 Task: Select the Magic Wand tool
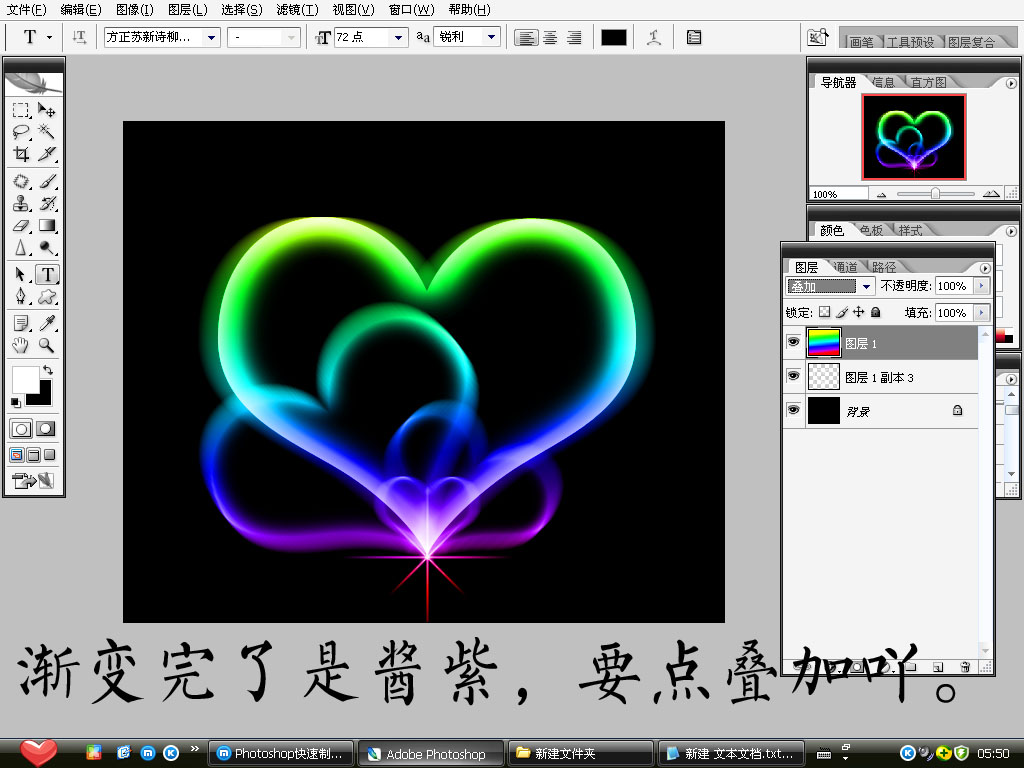click(x=46, y=132)
